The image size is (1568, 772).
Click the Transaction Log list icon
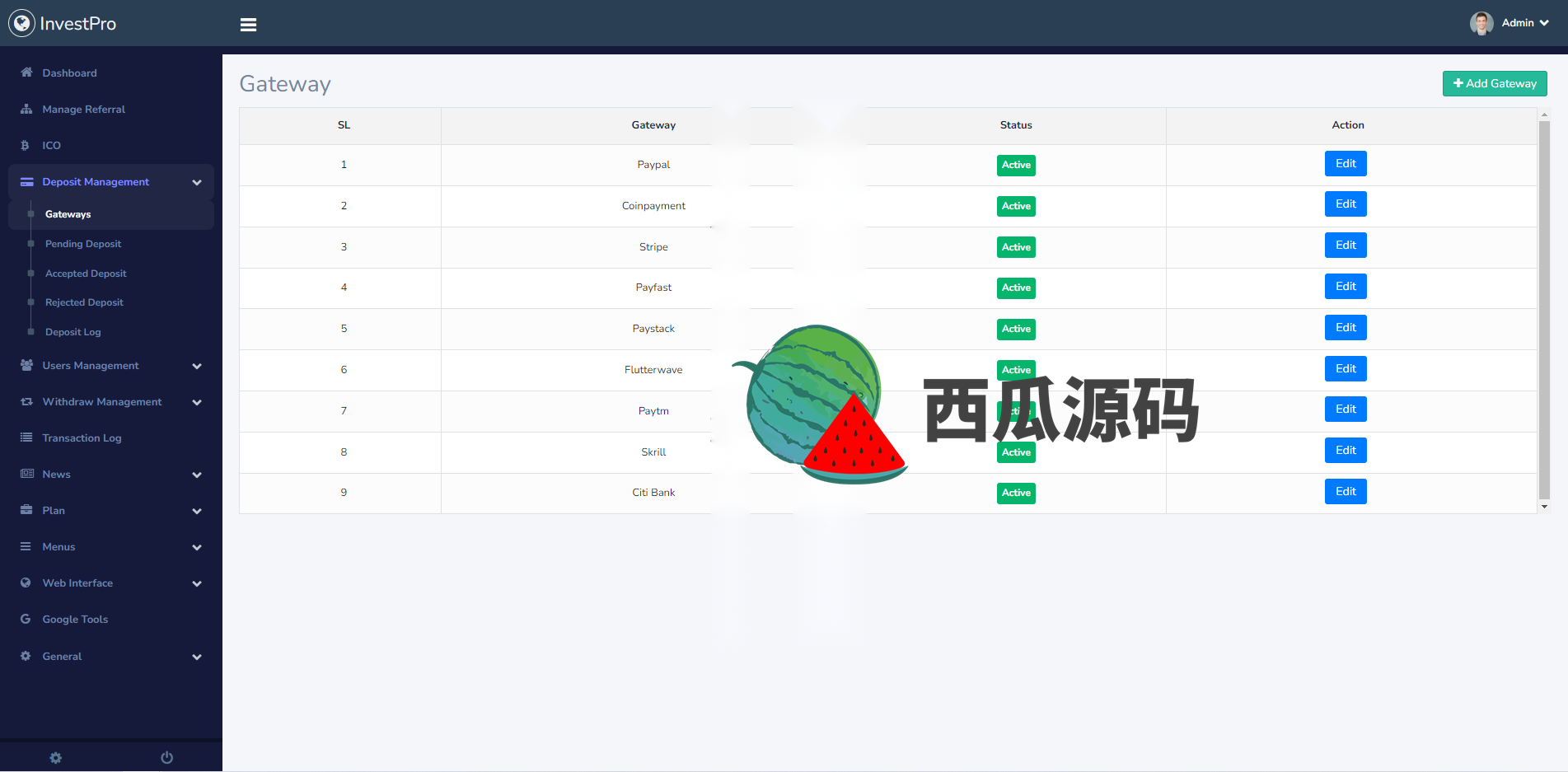point(26,437)
